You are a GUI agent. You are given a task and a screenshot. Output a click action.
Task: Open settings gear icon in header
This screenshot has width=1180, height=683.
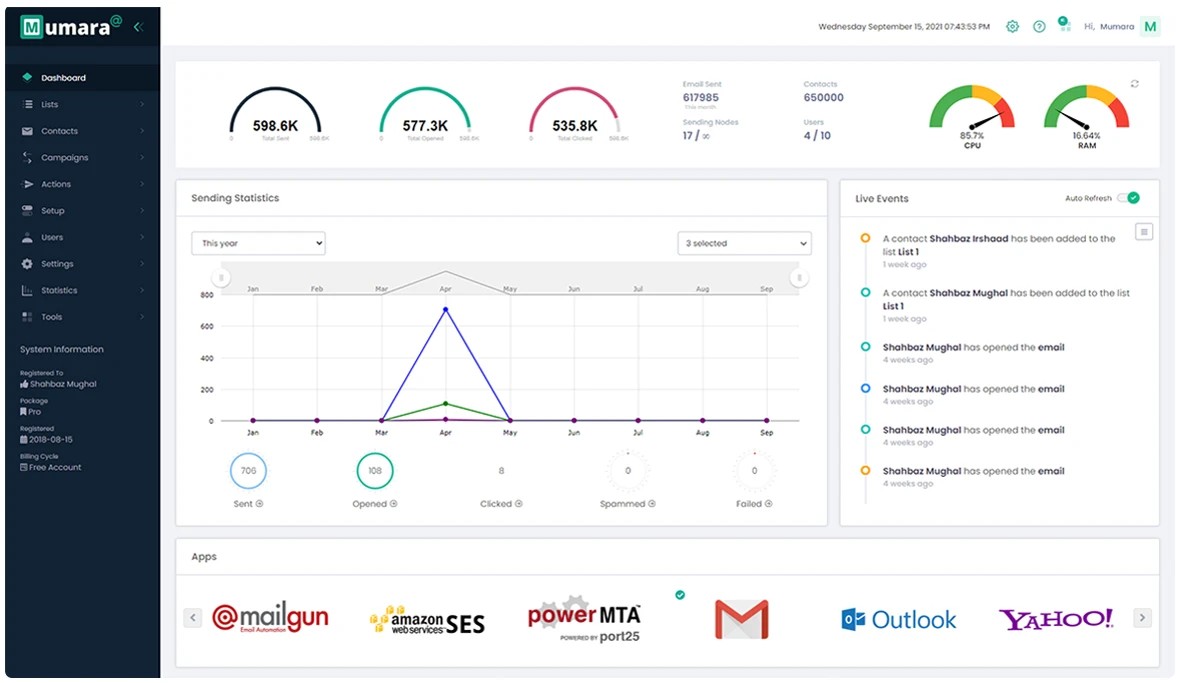tap(1012, 26)
